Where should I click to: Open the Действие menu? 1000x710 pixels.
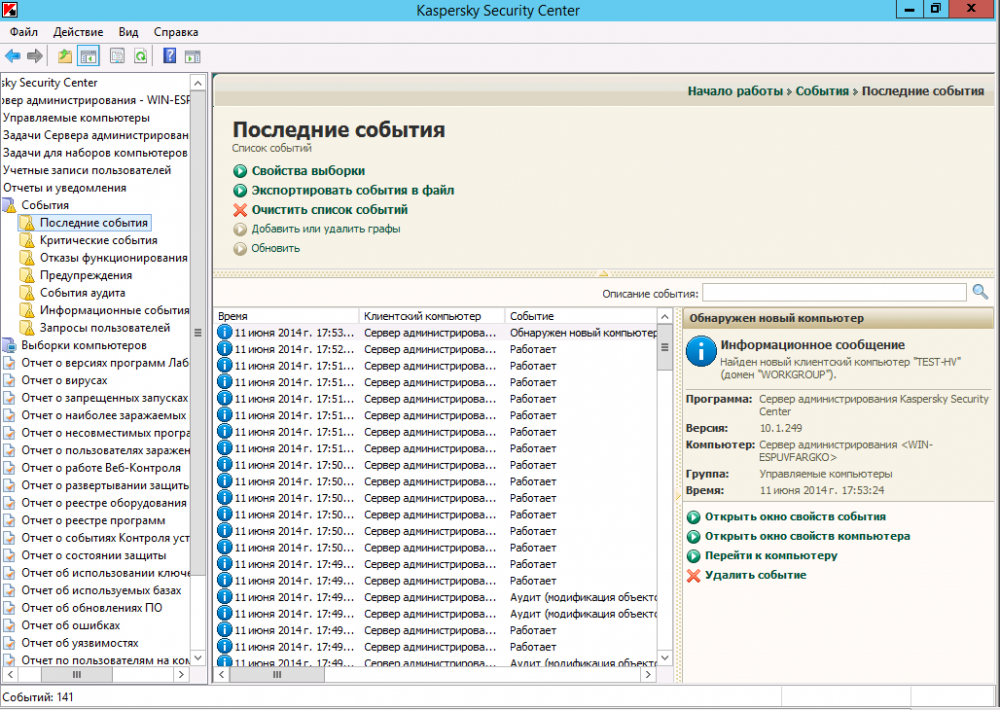tap(77, 32)
